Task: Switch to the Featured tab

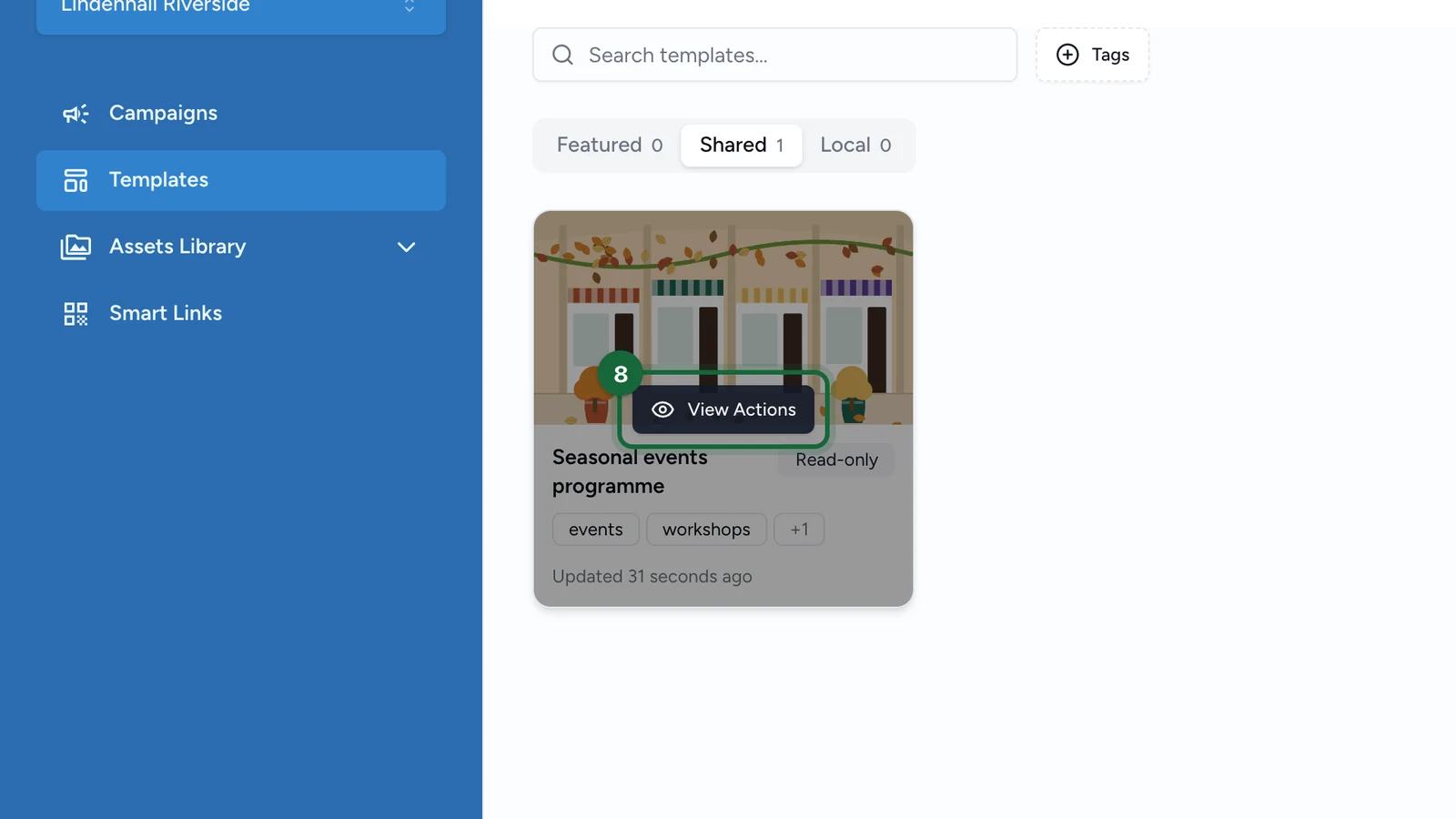Action: coord(610,146)
